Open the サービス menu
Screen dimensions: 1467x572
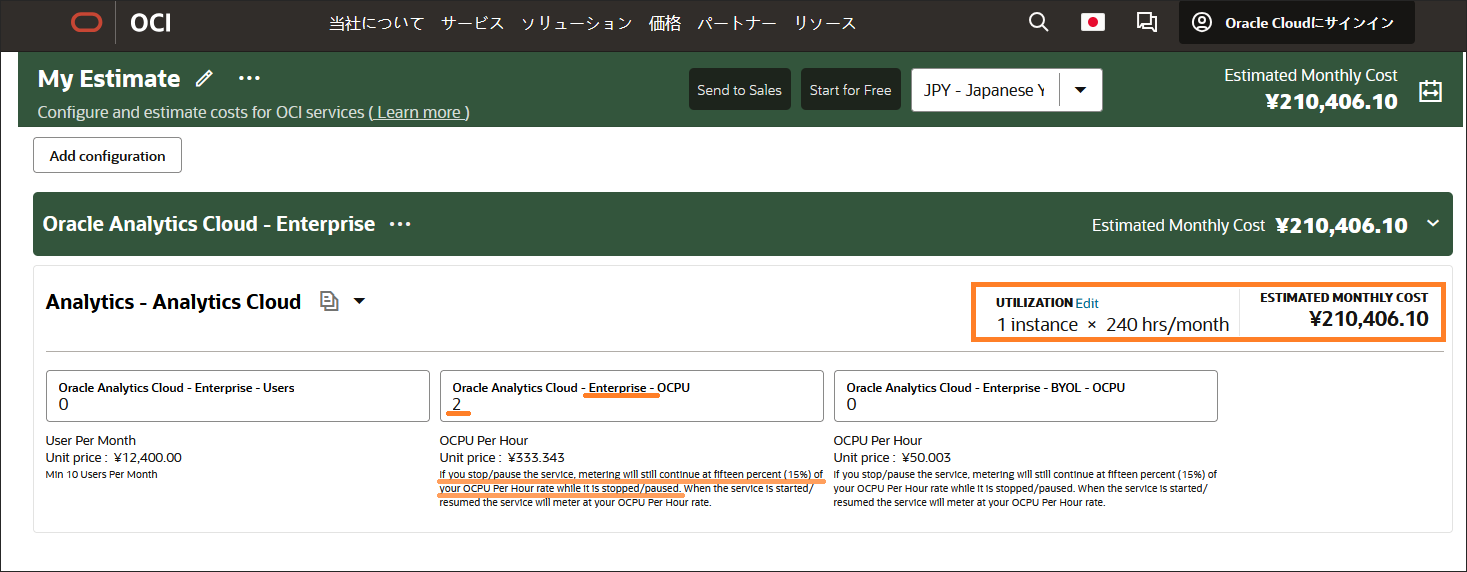pyautogui.click(x=472, y=23)
